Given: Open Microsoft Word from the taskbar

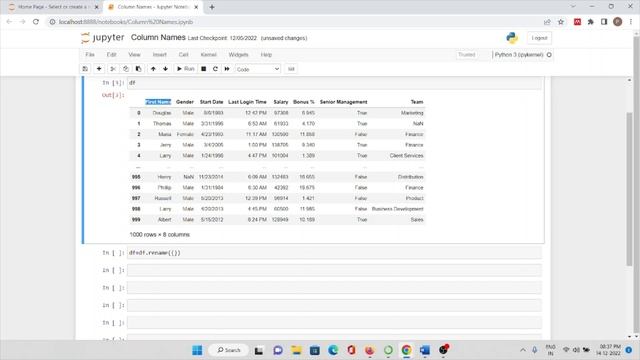Looking at the screenshot, I should point(424,350).
